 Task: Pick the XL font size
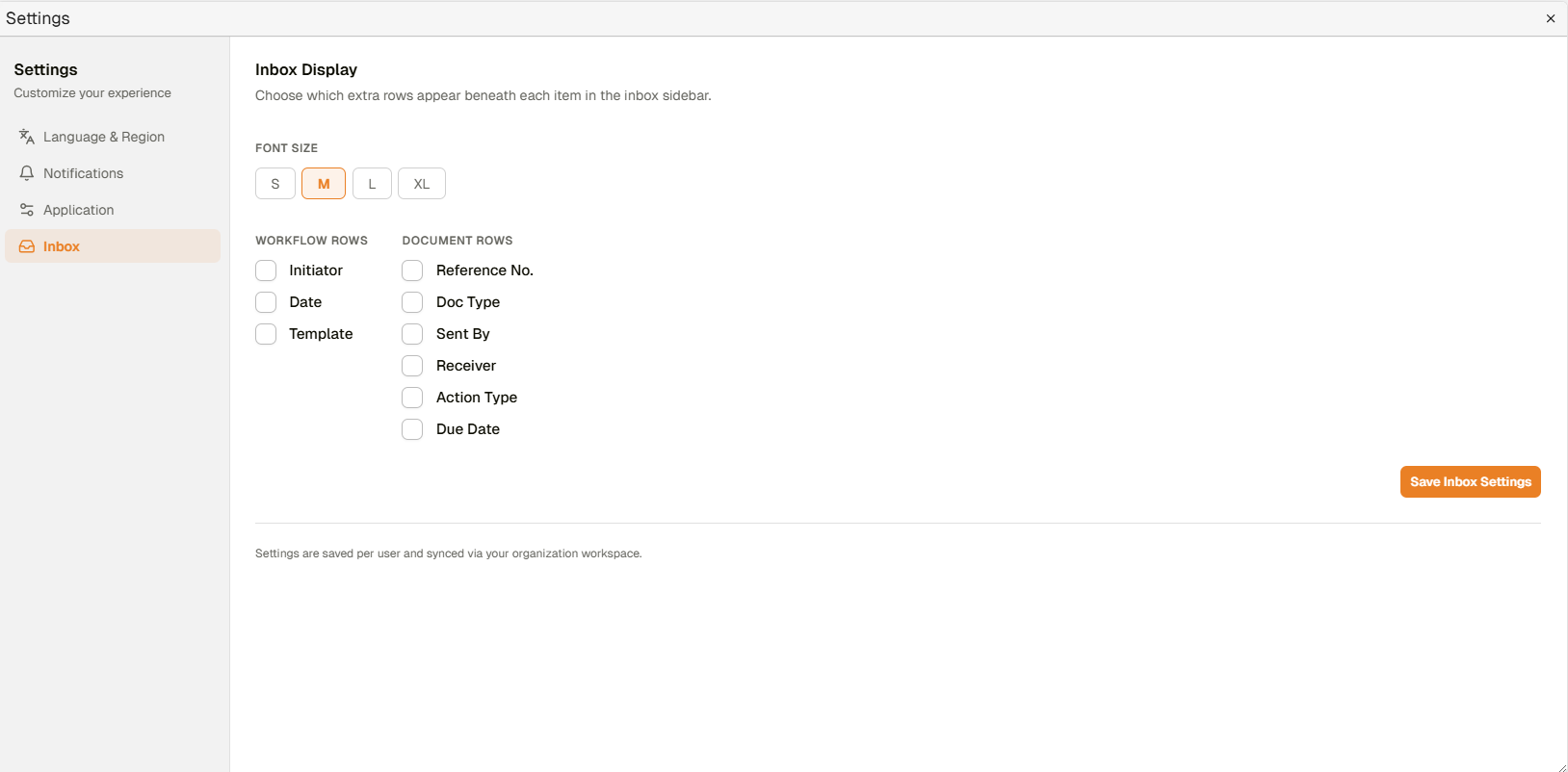click(x=422, y=184)
